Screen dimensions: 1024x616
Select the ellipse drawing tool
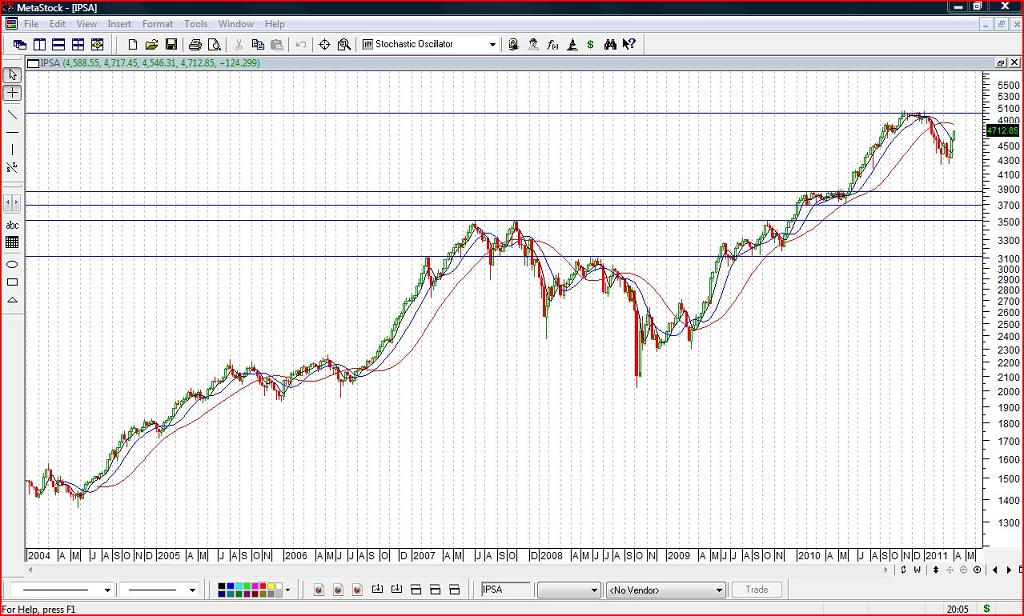pyautogui.click(x=12, y=265)
